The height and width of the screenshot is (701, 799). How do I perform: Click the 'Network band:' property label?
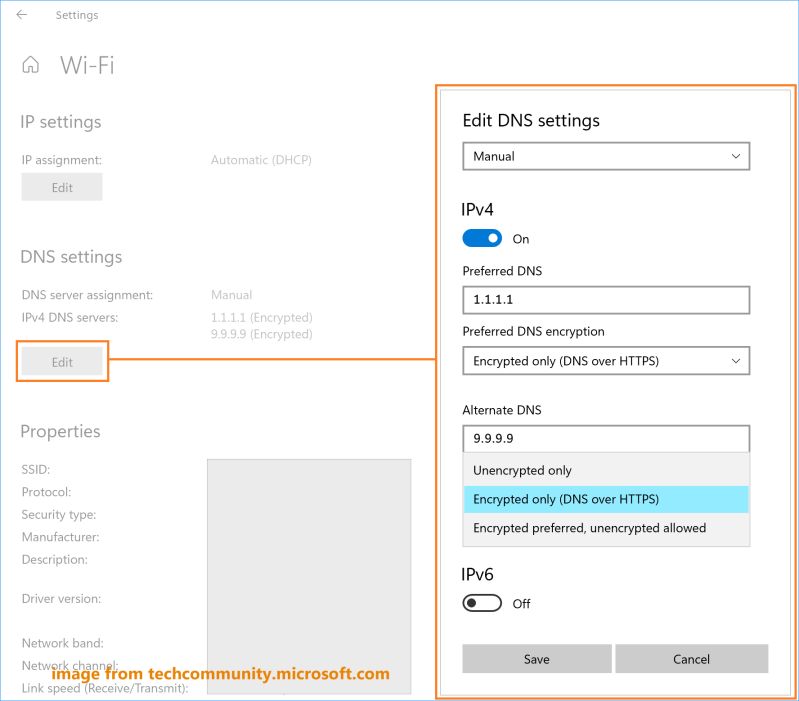63,643
